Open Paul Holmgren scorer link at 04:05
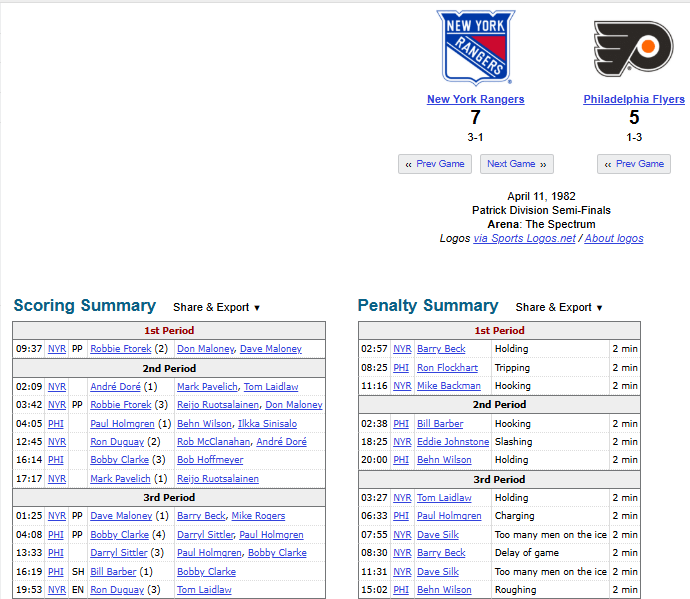Viewport: 690px width, 599px height. point(122,424)
